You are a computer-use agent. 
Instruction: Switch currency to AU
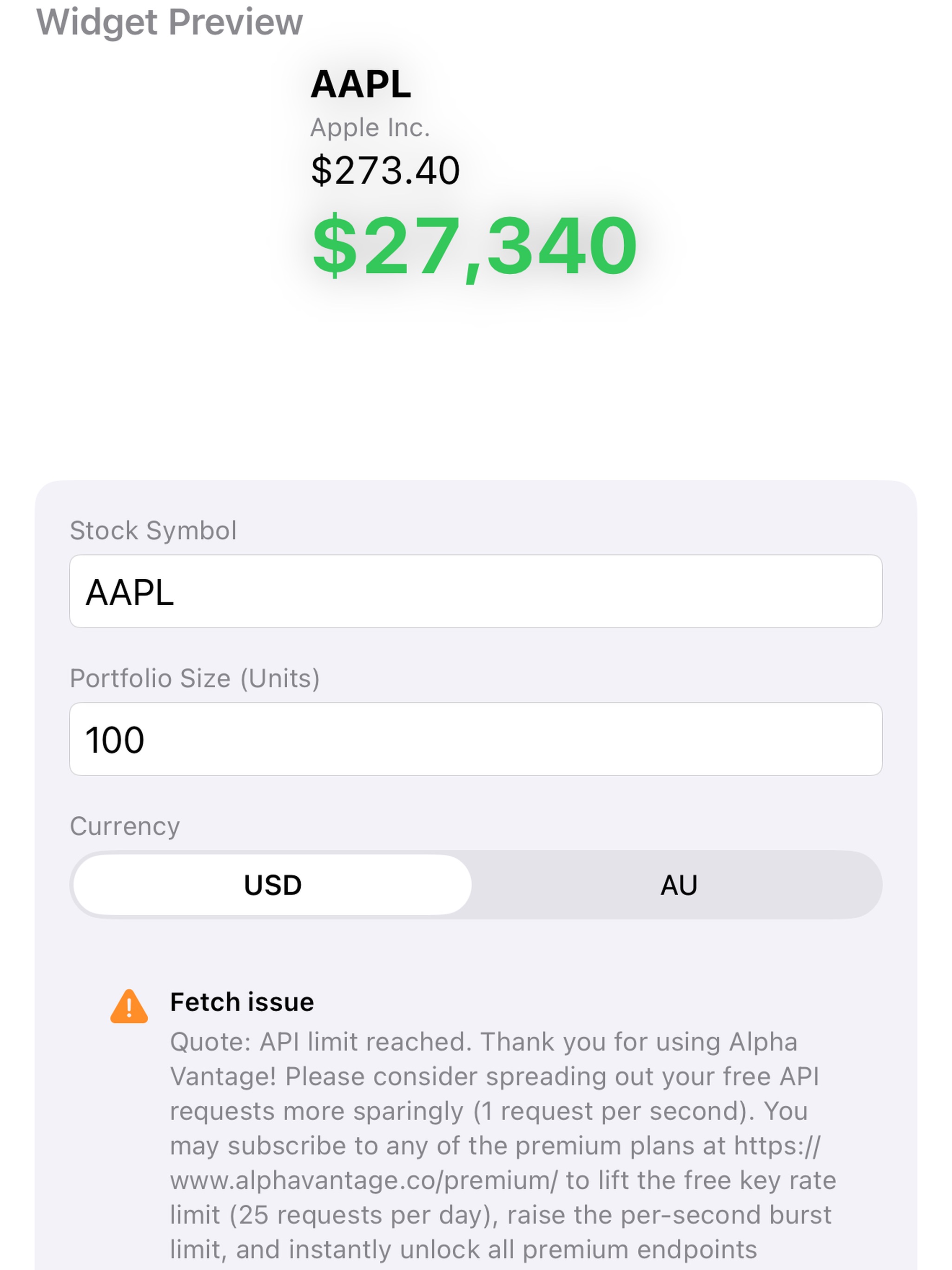[x=679, y=885]
